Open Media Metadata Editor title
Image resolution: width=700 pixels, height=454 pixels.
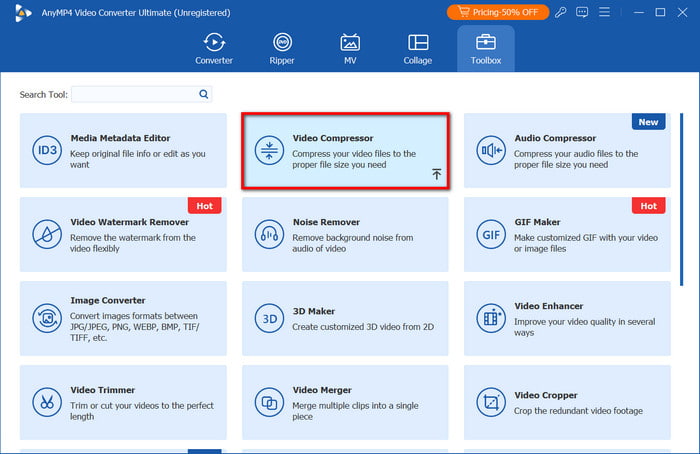tap(120, 138)
